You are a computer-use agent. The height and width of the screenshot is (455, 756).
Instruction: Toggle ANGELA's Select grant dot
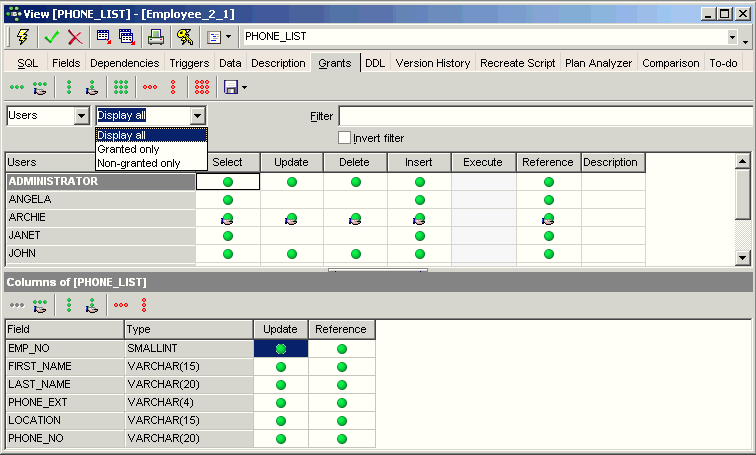[x=228, y=200]
